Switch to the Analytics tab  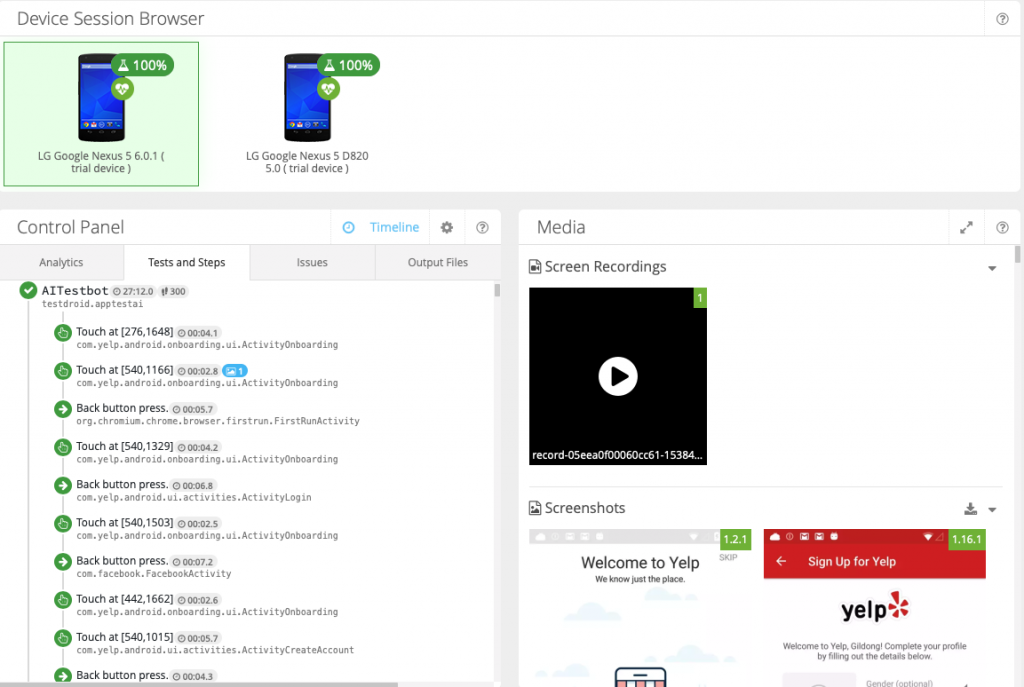click(61, 263)
